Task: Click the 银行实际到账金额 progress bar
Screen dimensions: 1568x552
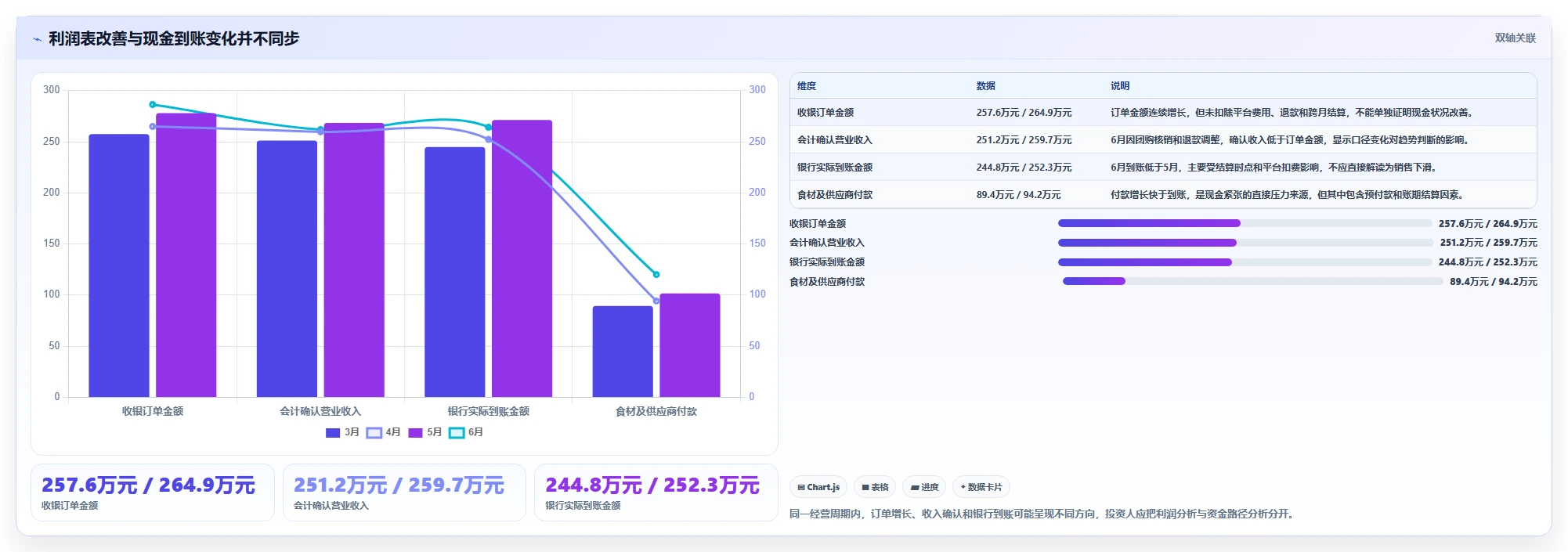Action: click(1245, 262)
